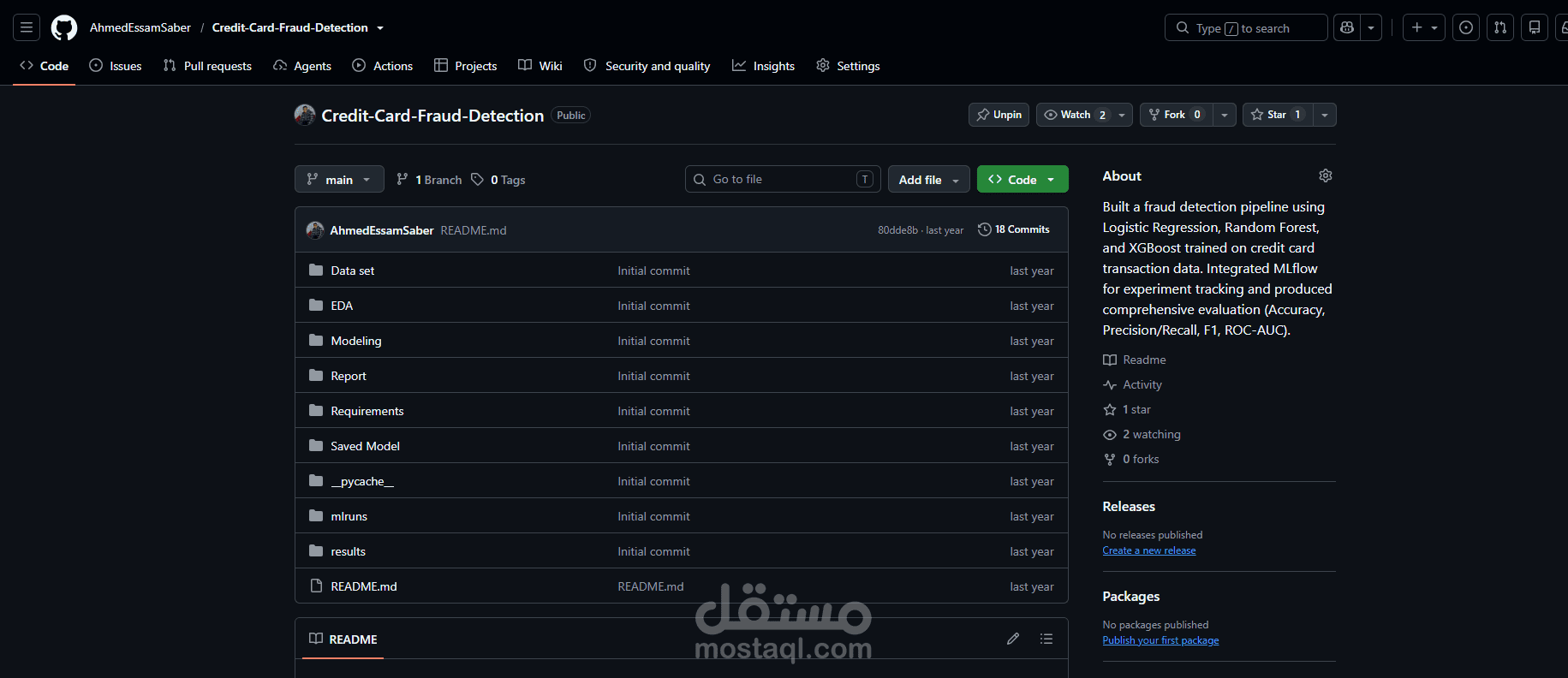
Task: Click the repository owner avatar beside title
Action: (x=305, y=115)
